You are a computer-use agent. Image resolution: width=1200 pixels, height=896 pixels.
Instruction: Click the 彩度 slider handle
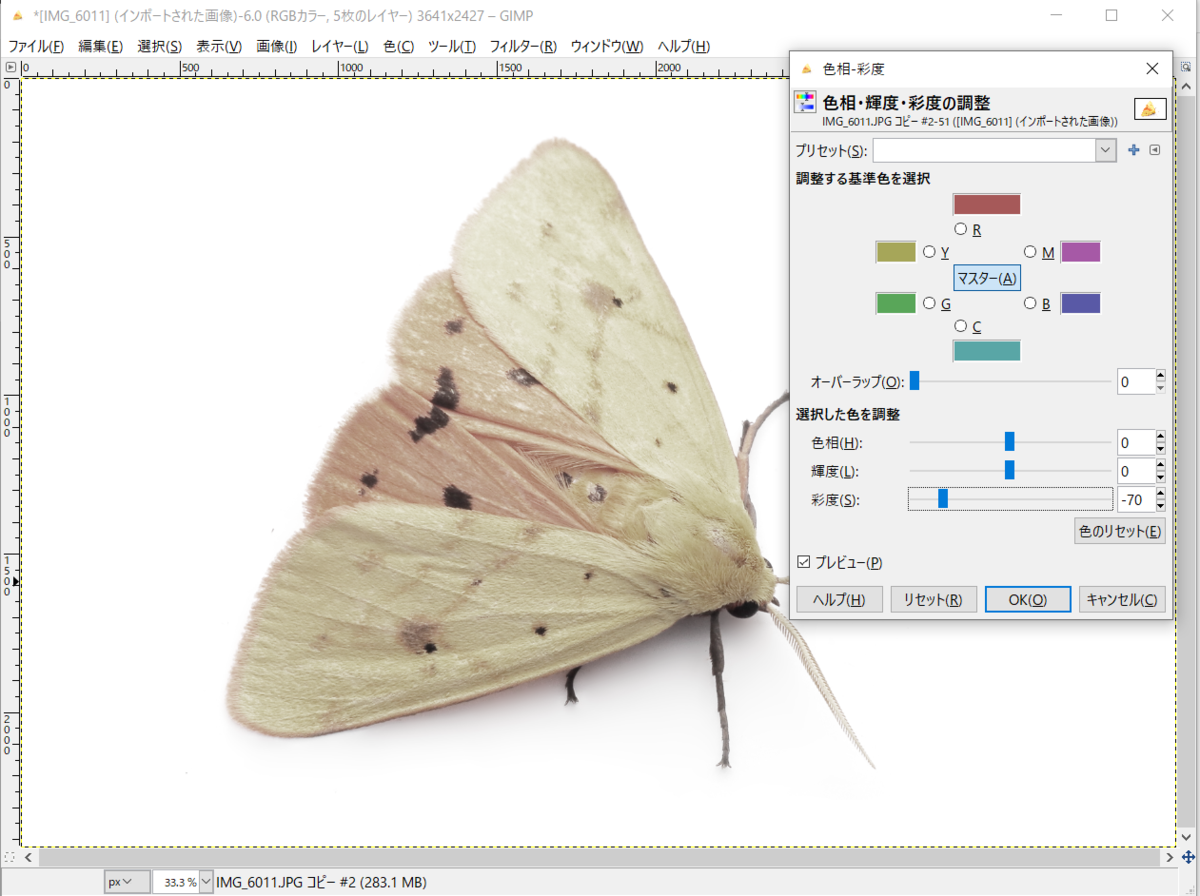pyautogui.click(x=943, y=498)
